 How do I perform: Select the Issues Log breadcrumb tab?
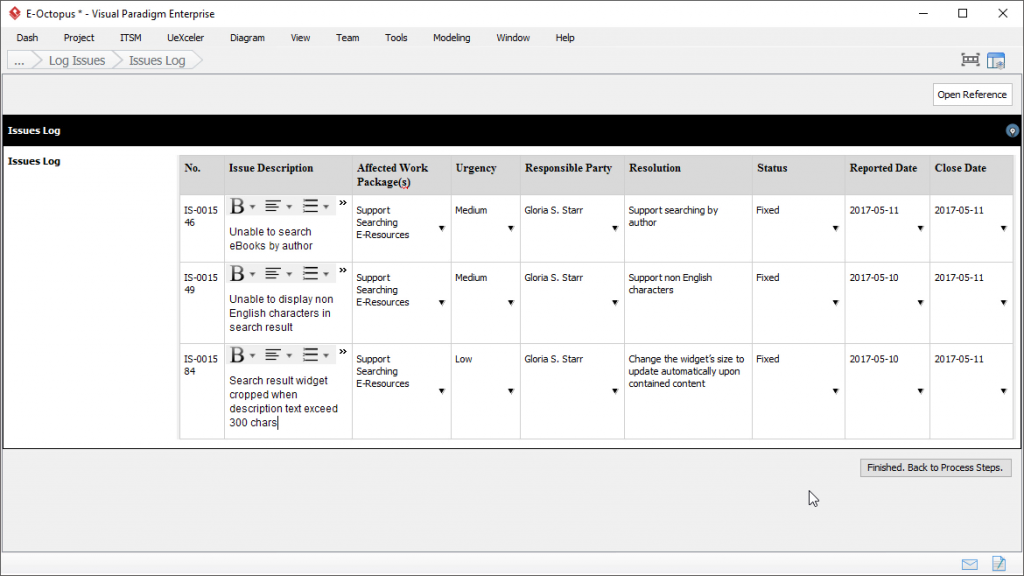pos(159,59)
